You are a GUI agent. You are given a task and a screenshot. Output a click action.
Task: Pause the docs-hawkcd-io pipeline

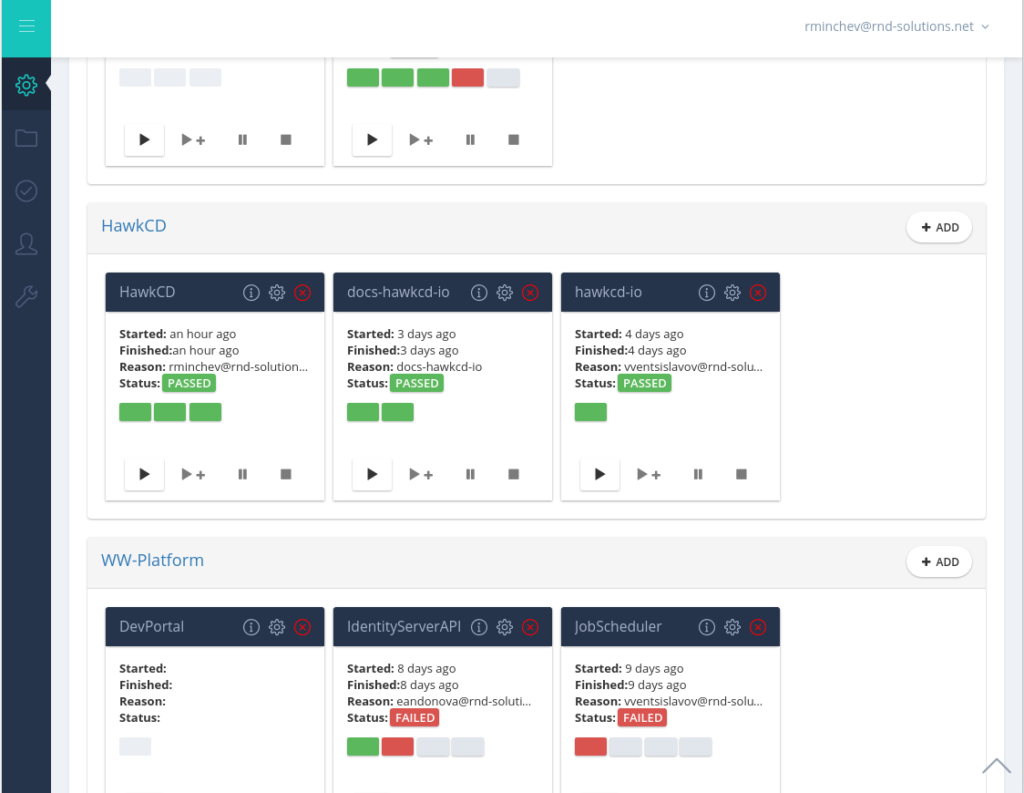(x=470, y=474)
